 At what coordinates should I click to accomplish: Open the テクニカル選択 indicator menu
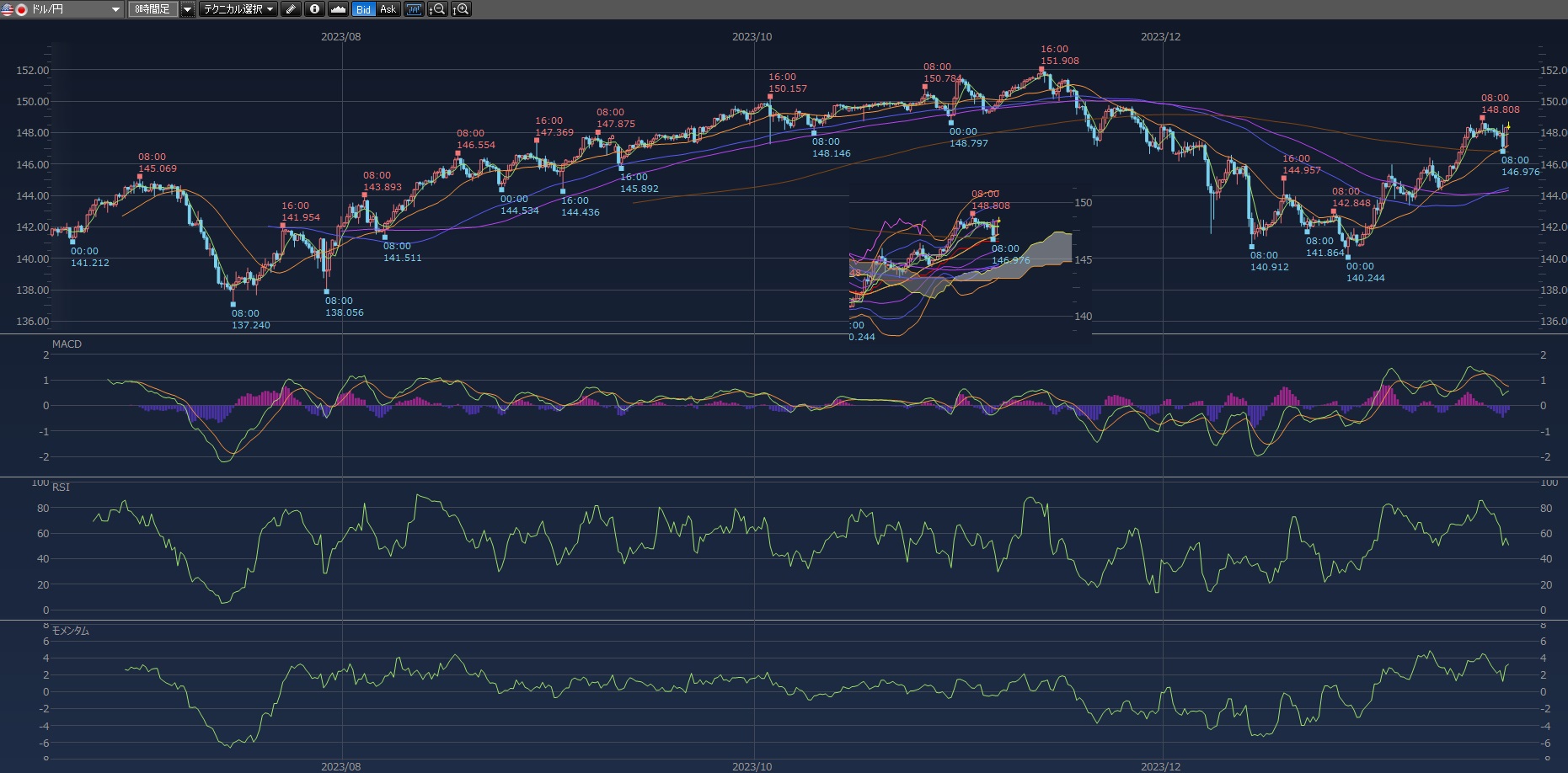click(238, 9)
